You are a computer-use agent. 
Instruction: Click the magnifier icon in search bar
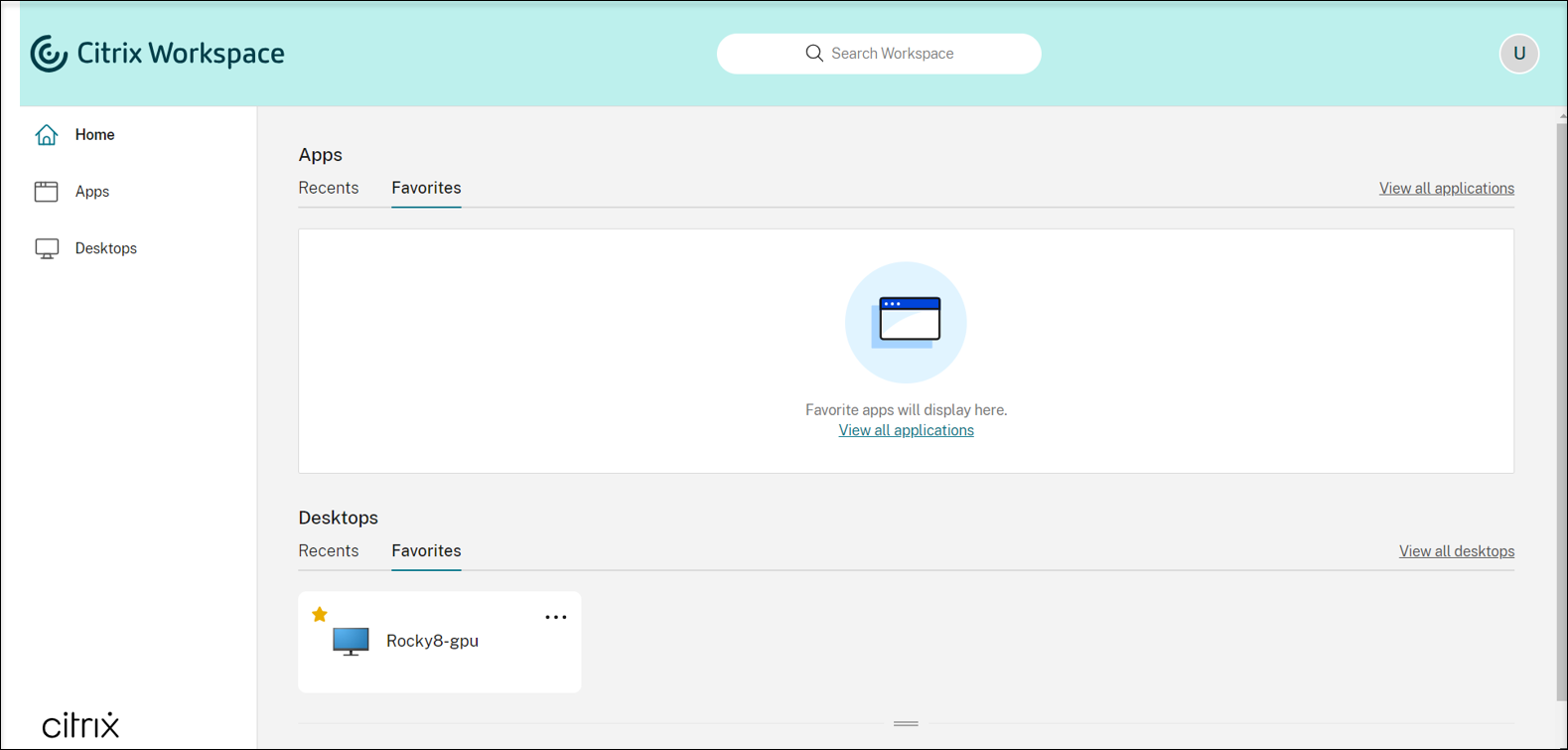[x=814, y=54]
